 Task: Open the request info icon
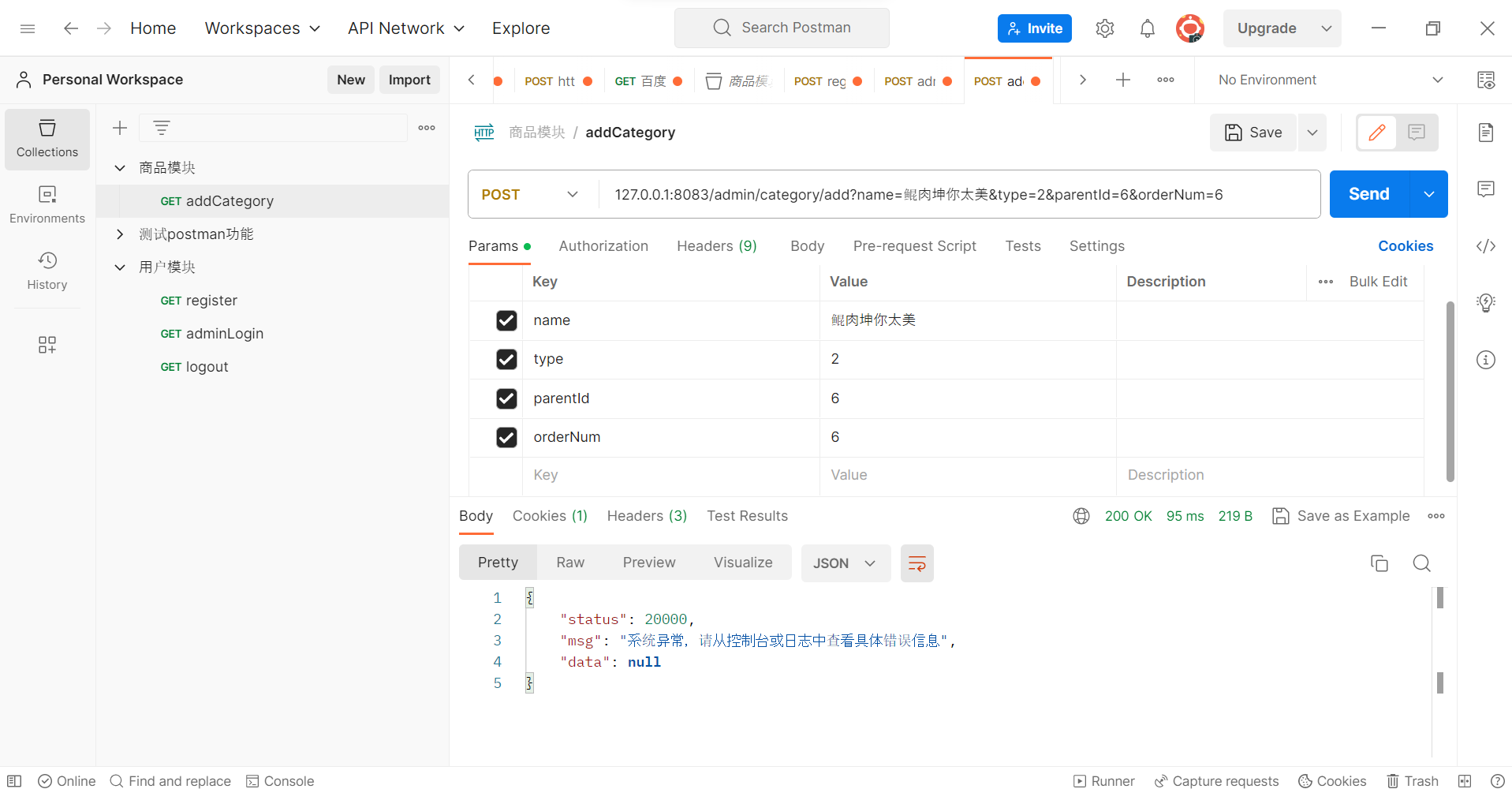pyautogui.click(x=1486, y=360)
